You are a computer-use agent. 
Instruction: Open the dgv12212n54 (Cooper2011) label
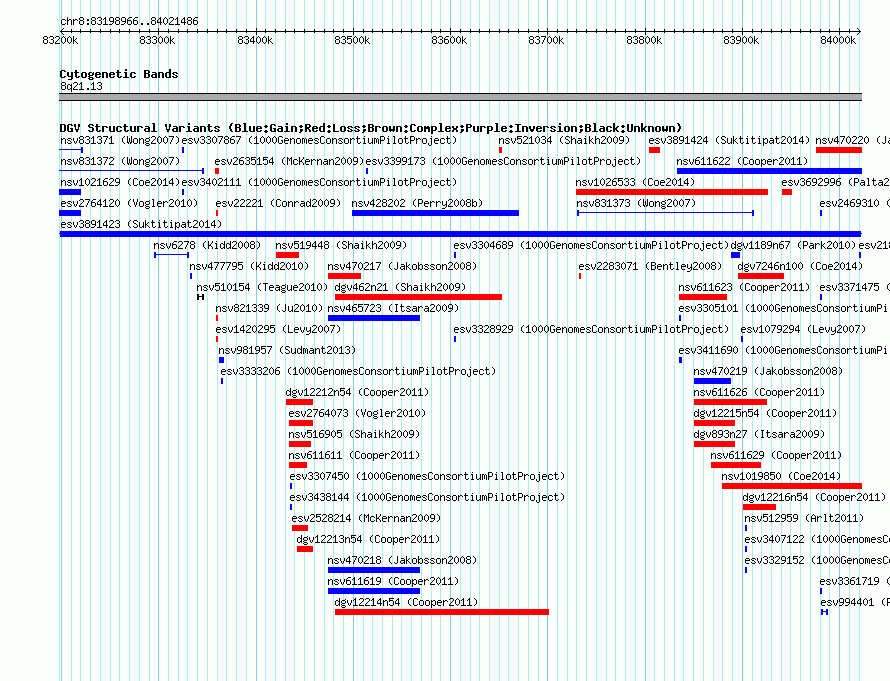coord(357,392)
